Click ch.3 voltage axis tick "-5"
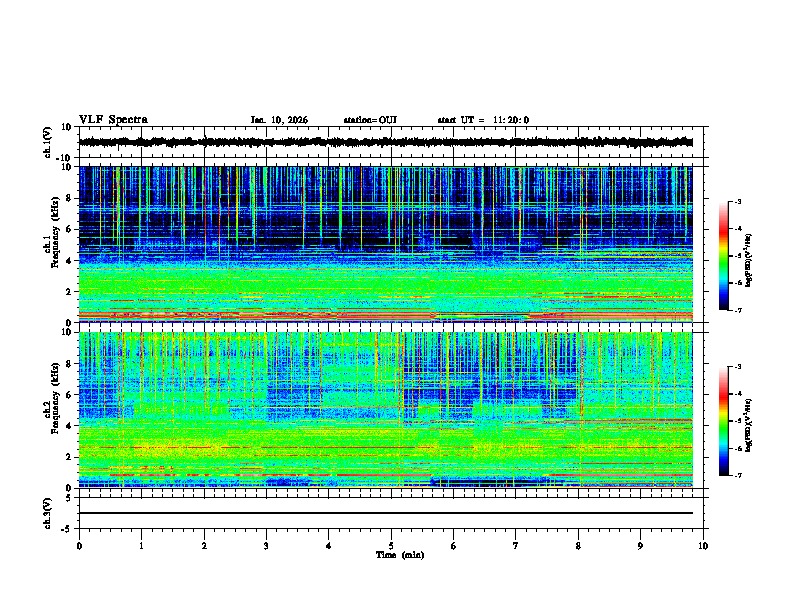792x612 pixels. click(x=67, y=529)
